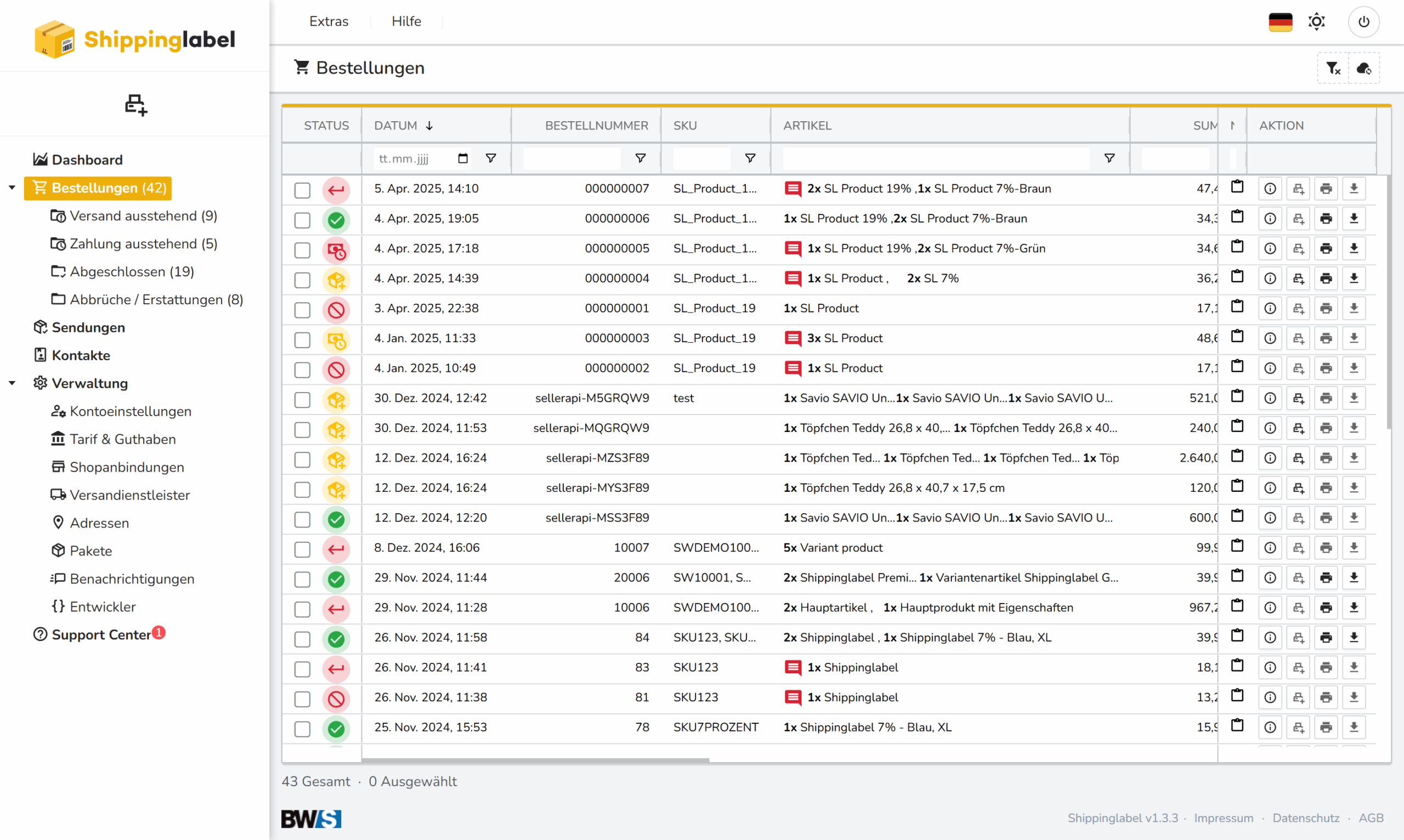This screenshot has height=840, width=1404.
Task: Click the download icon for order 000000005
Action: click(x=1354, y=249)
